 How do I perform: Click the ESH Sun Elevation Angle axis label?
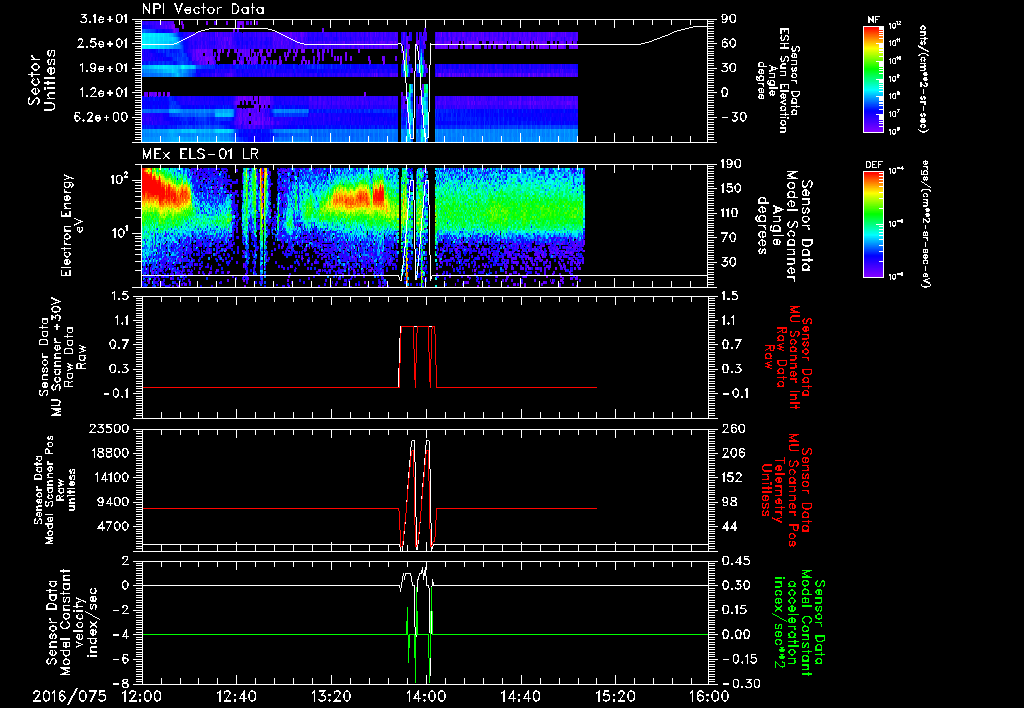(x=778, y=78)
